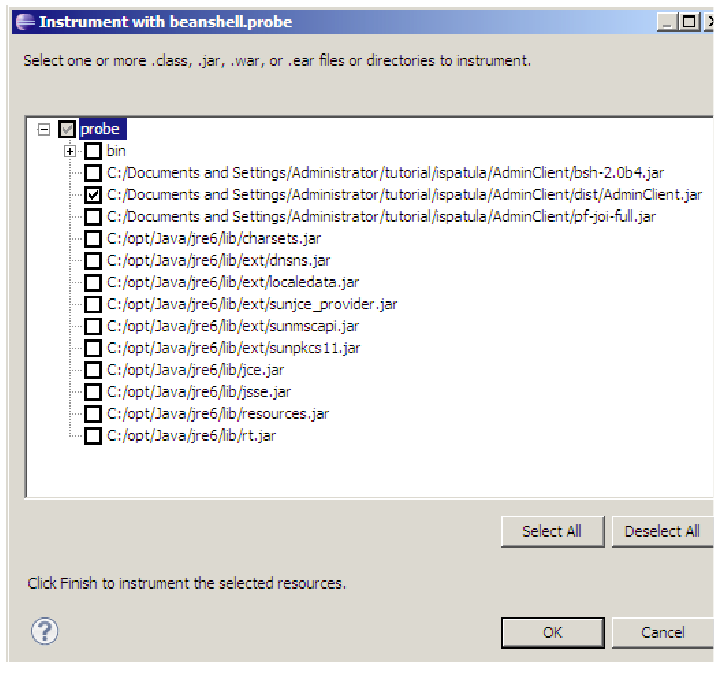Viewport: 723px width, 675px height.
Task: Confirm with the OK button
Action: tap(552, 633)
